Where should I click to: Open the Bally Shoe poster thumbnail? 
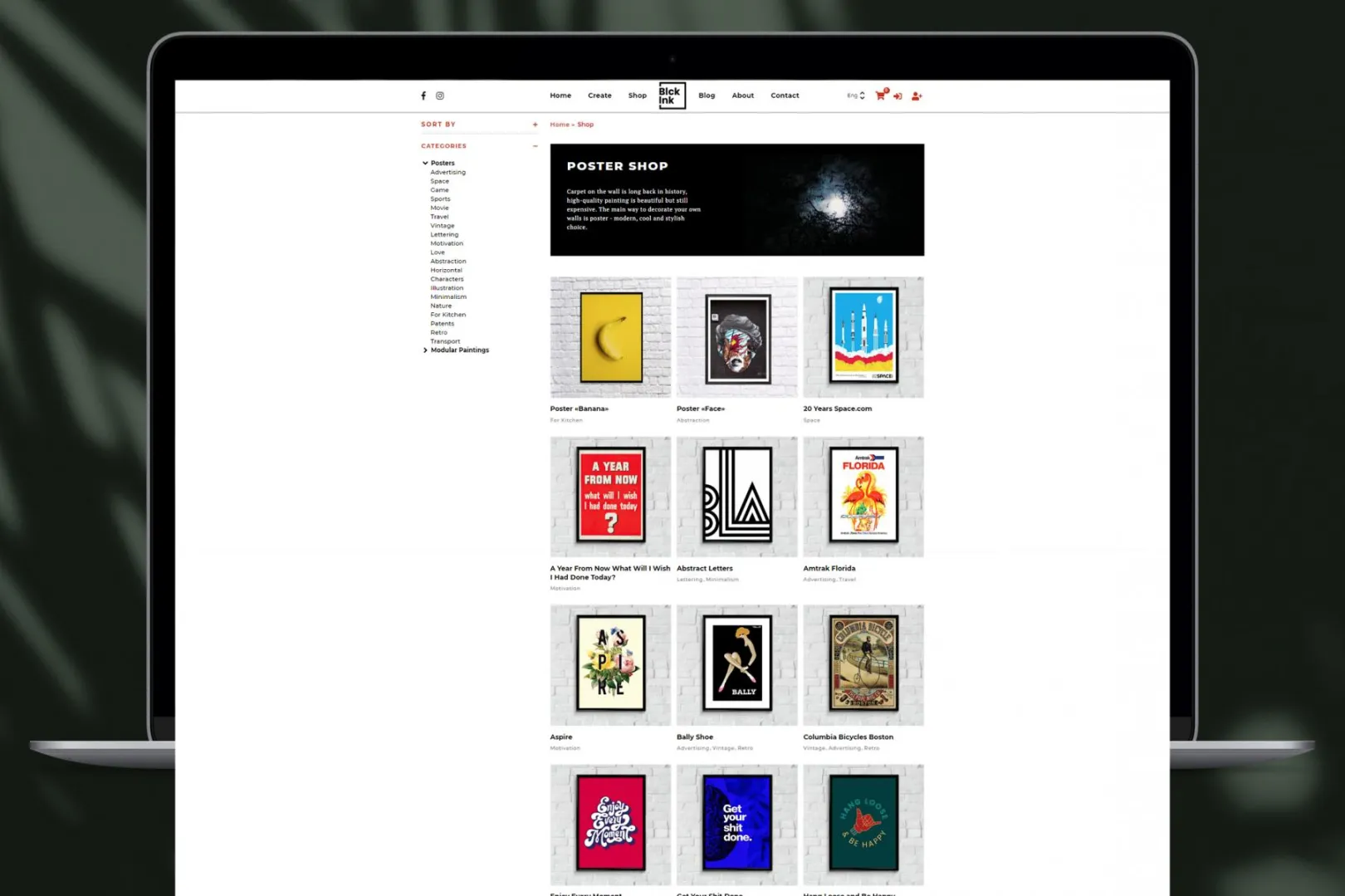(x=736, y=665)
